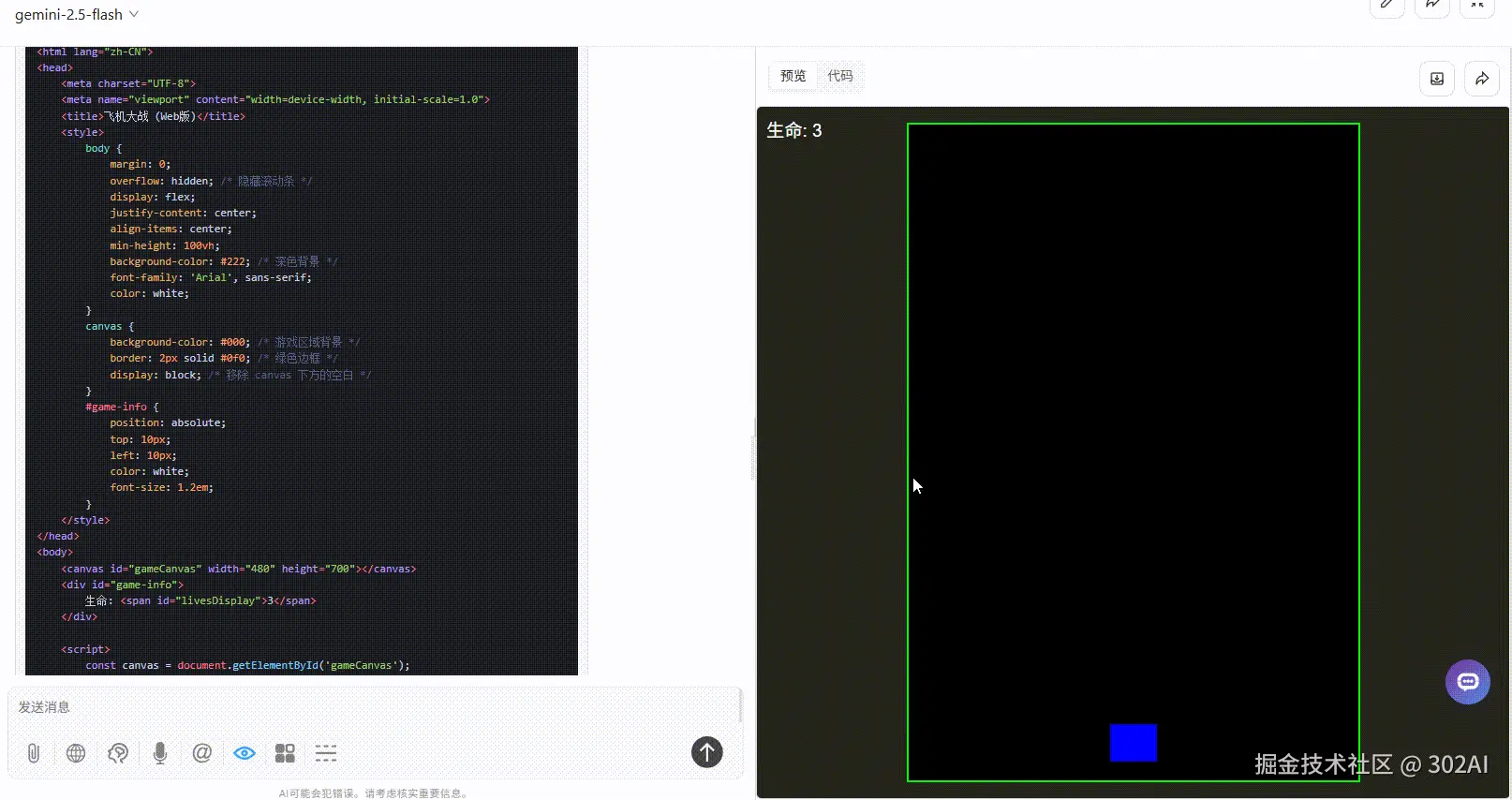Screen dimensions: 1512x800
Task: Click the @ mention icon
Action: (202, 753)
